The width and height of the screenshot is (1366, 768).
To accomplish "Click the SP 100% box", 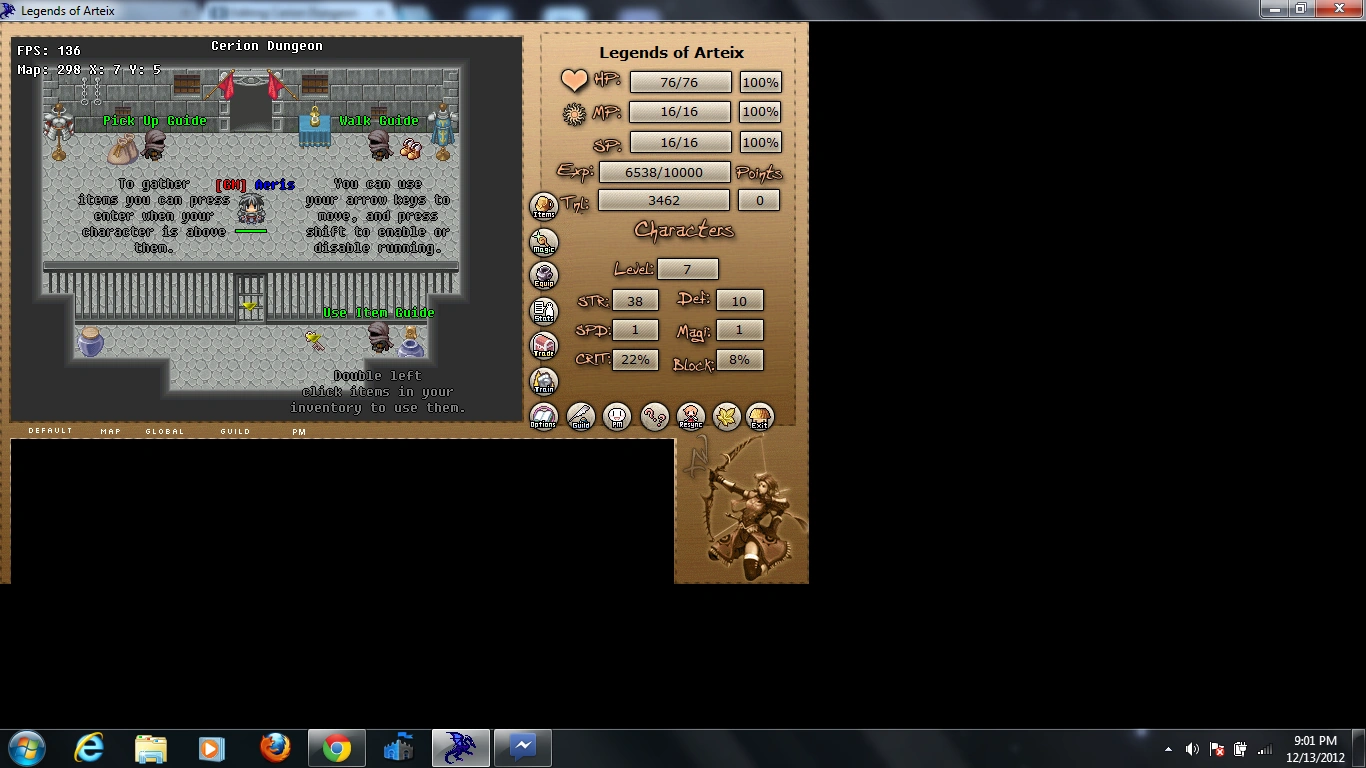I will point(761,142).
